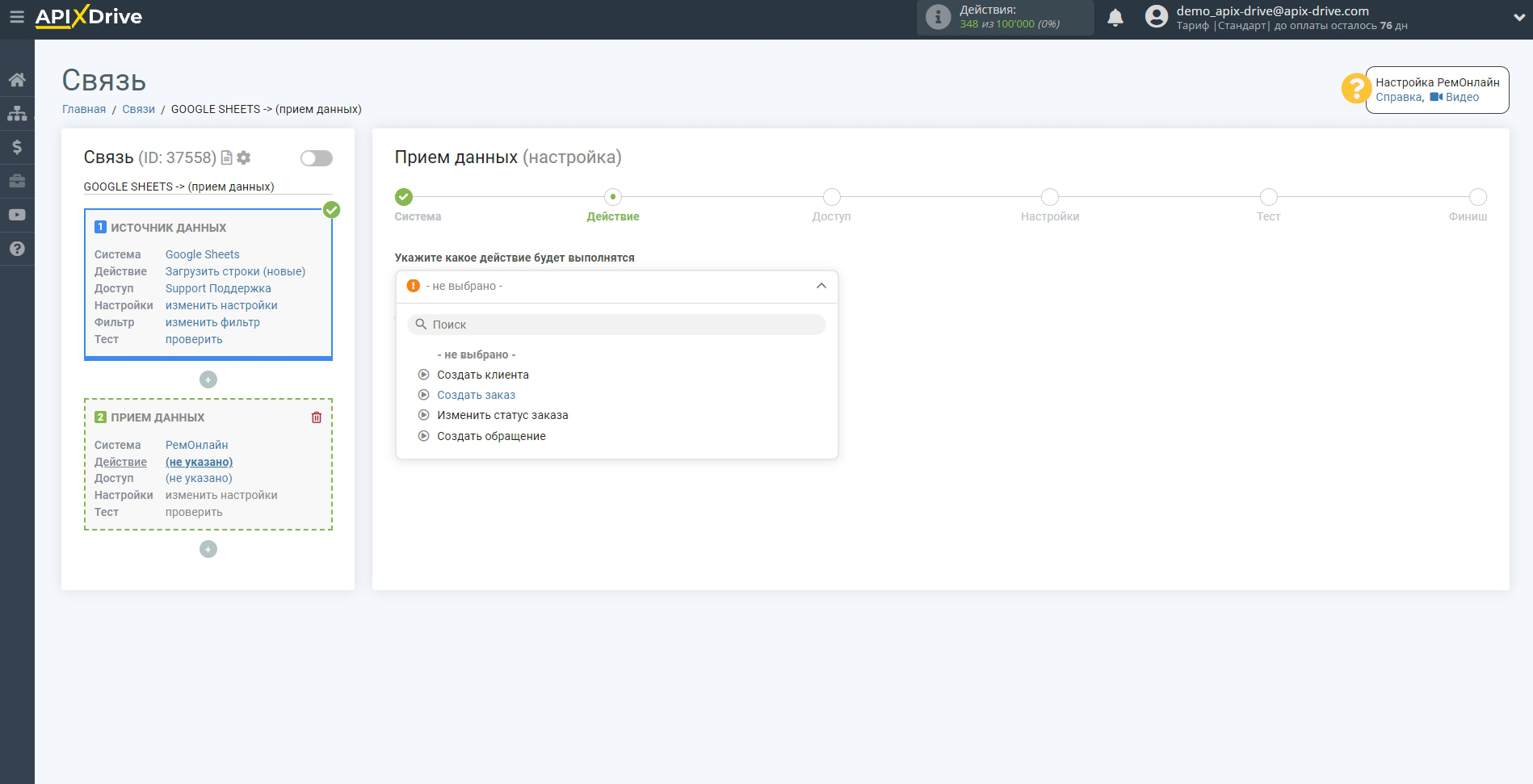Open the Справка help link
This screenshot has height=784, width=1533.
pyautogui.click(x=1399, y=97)
